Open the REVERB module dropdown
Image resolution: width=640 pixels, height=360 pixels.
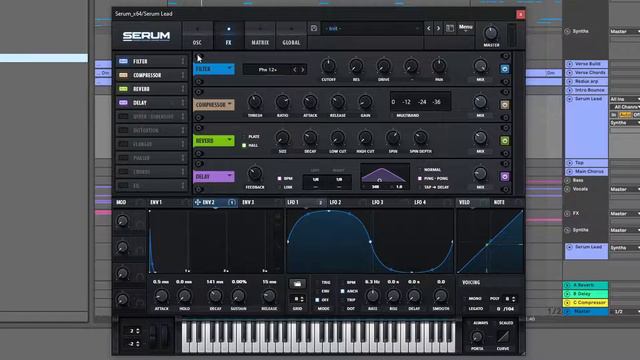coord(214,141)
